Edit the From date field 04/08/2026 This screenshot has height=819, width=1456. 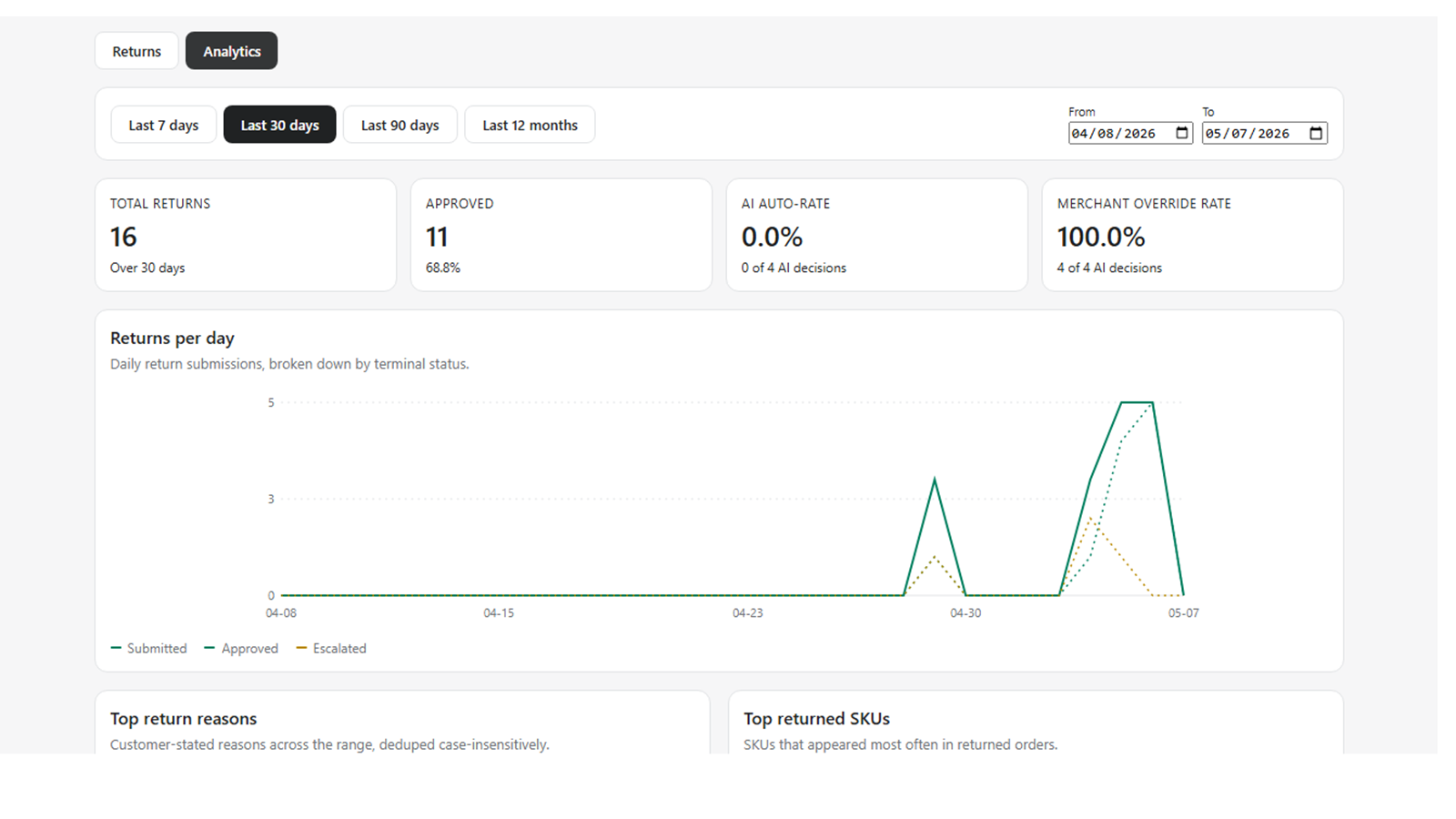click(1130, 133)
